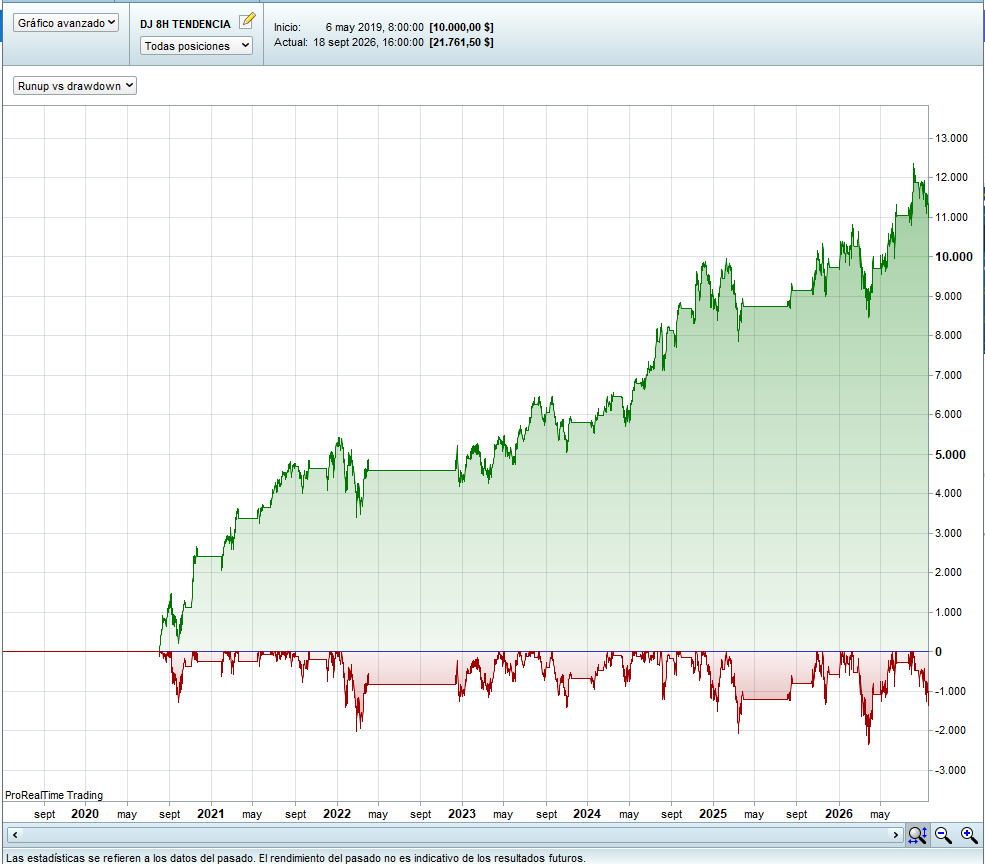The height and width of the screenshot is (864, 985).
Task: Click the Actual balance value 21.761,50 $
Action: point(462,42)
